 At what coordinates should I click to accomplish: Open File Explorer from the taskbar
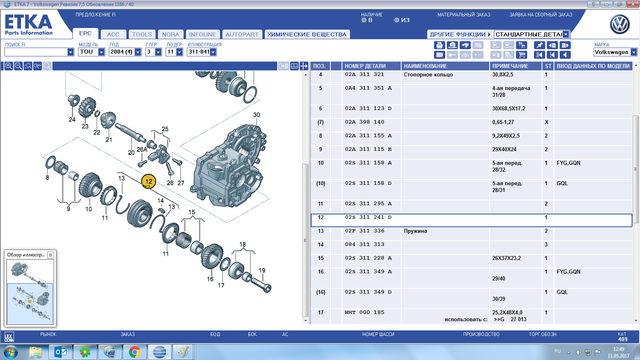pos(36,352)
